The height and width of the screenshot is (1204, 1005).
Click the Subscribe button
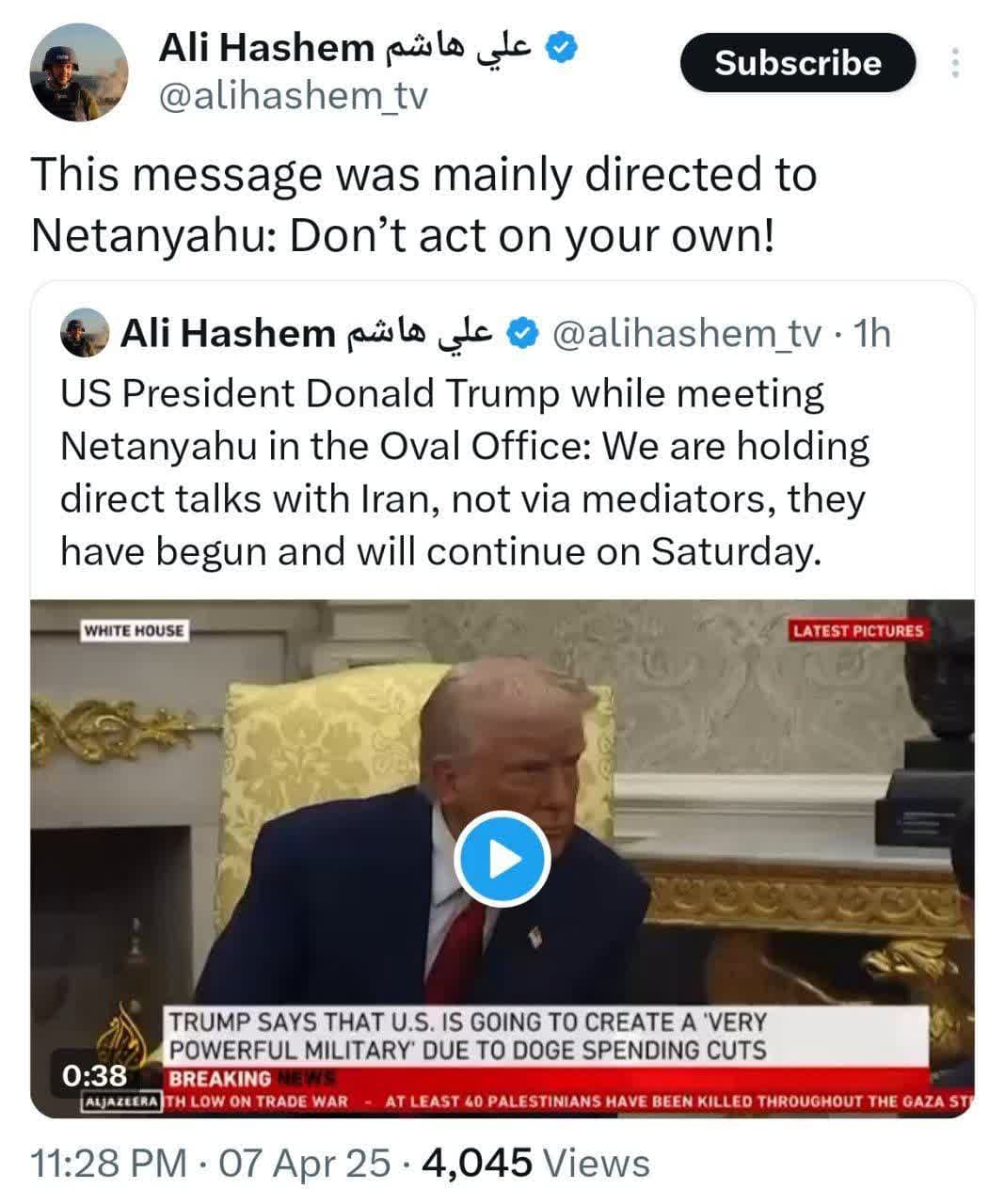click(798, 63)
